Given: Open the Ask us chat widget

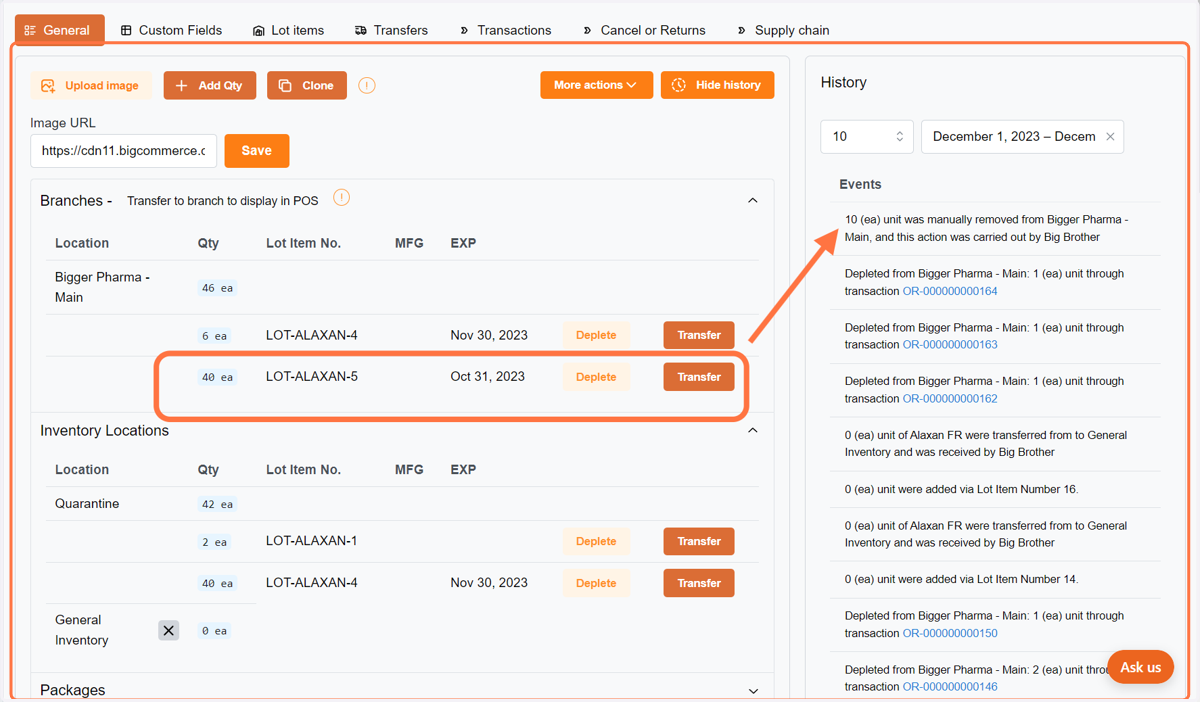Looking at the screenshot, I should (x=1140, y=667).
